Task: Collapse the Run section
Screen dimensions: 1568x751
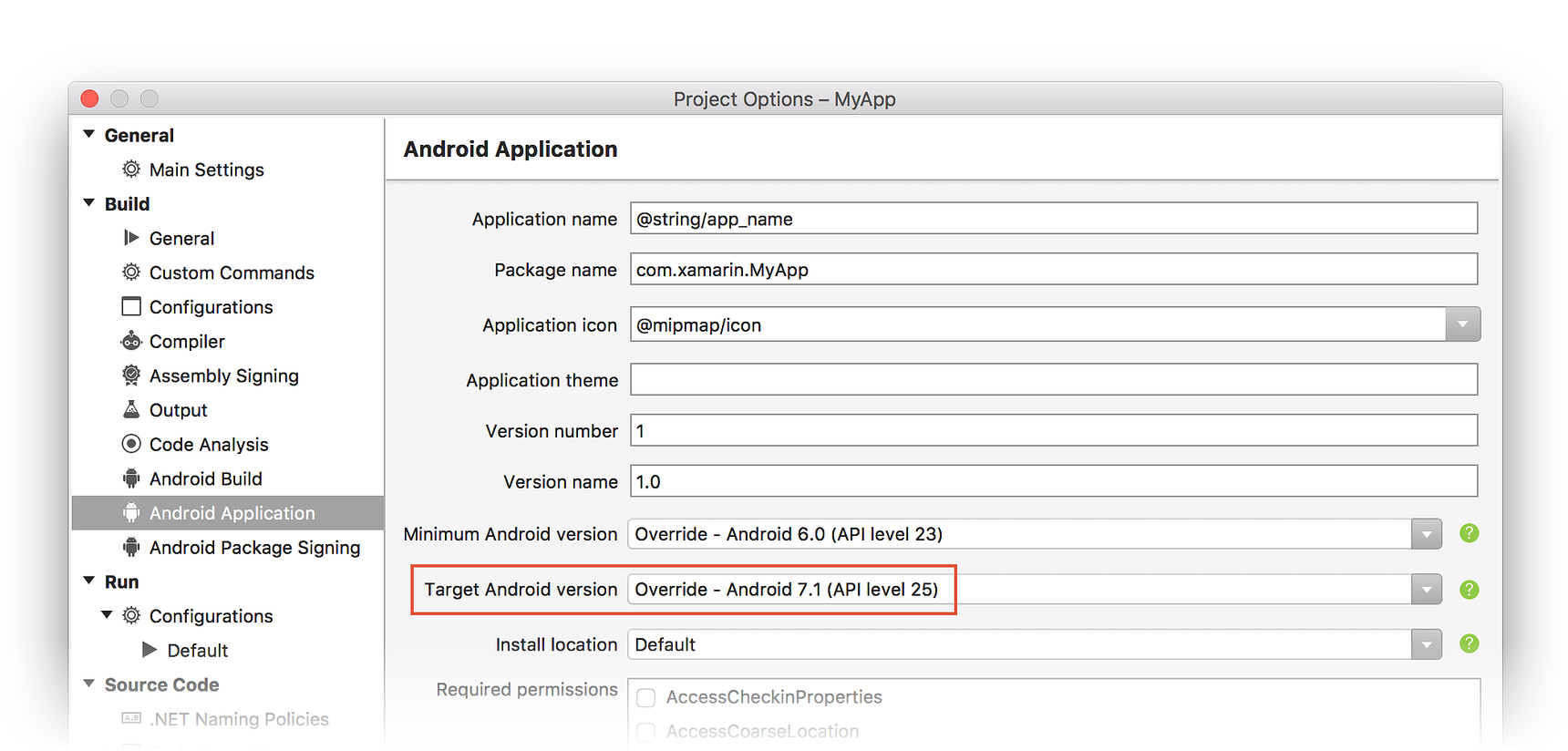Action: 88,581
